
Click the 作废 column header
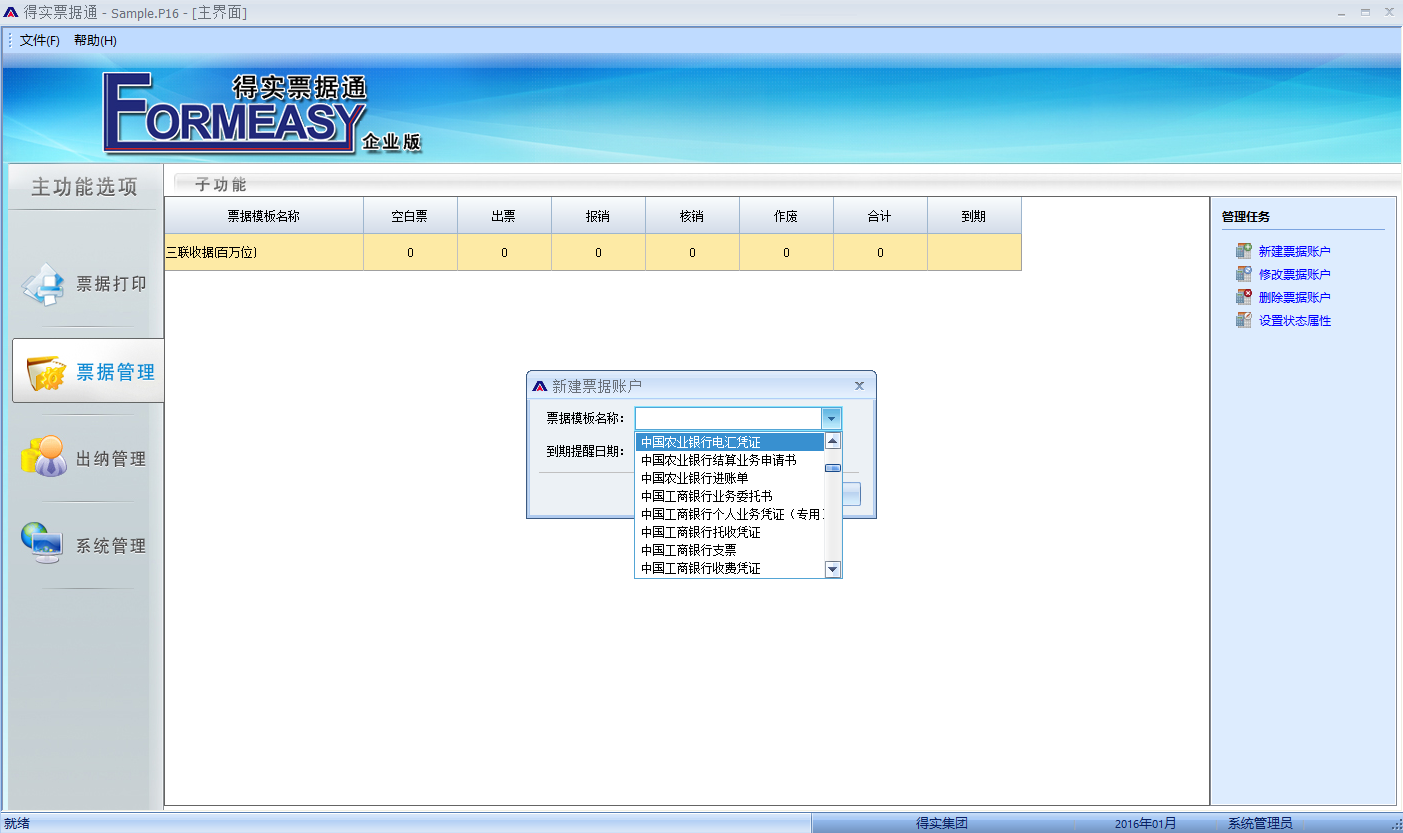tap(786, 216)
